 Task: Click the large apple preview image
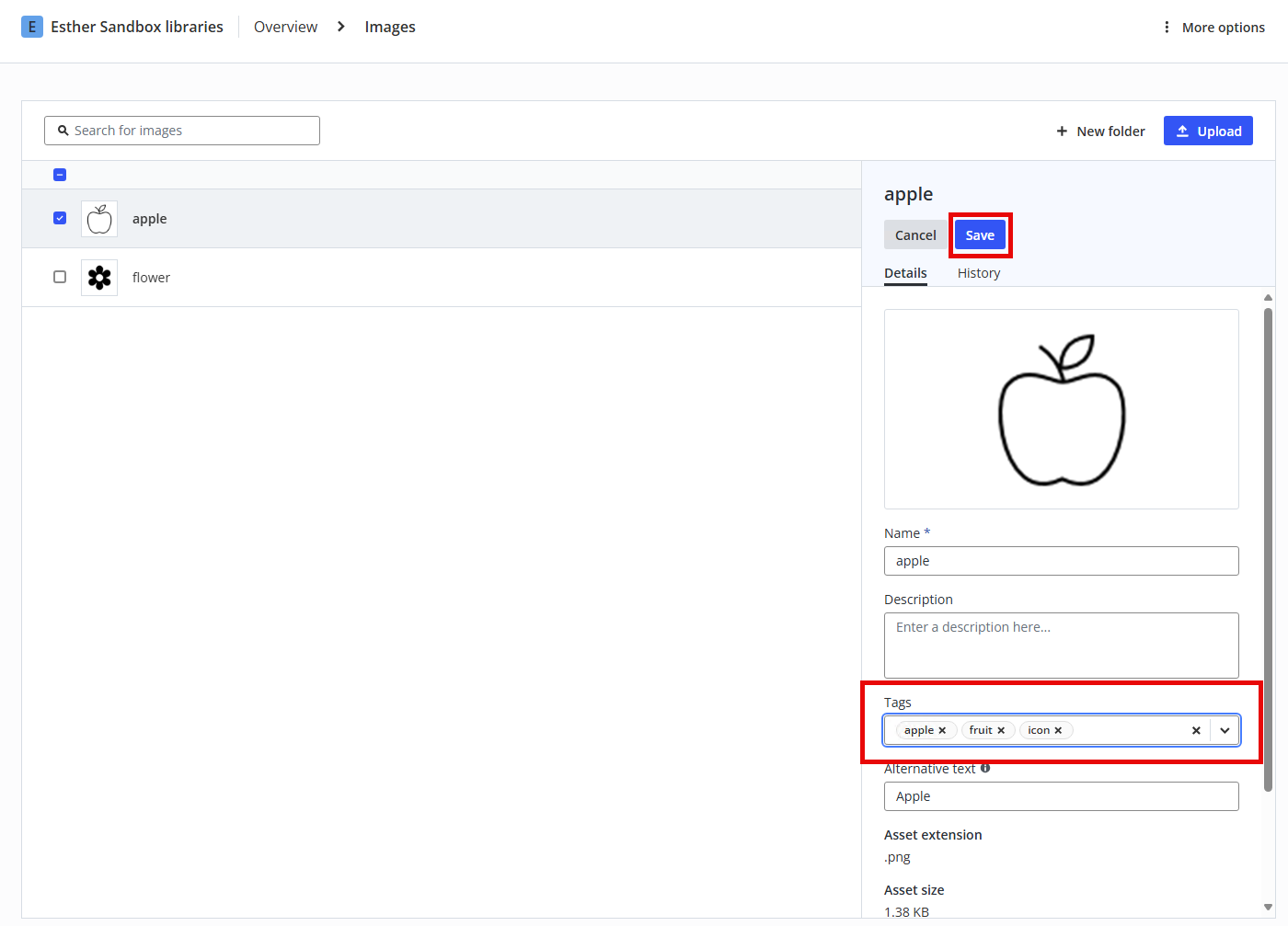point(1062,409)
